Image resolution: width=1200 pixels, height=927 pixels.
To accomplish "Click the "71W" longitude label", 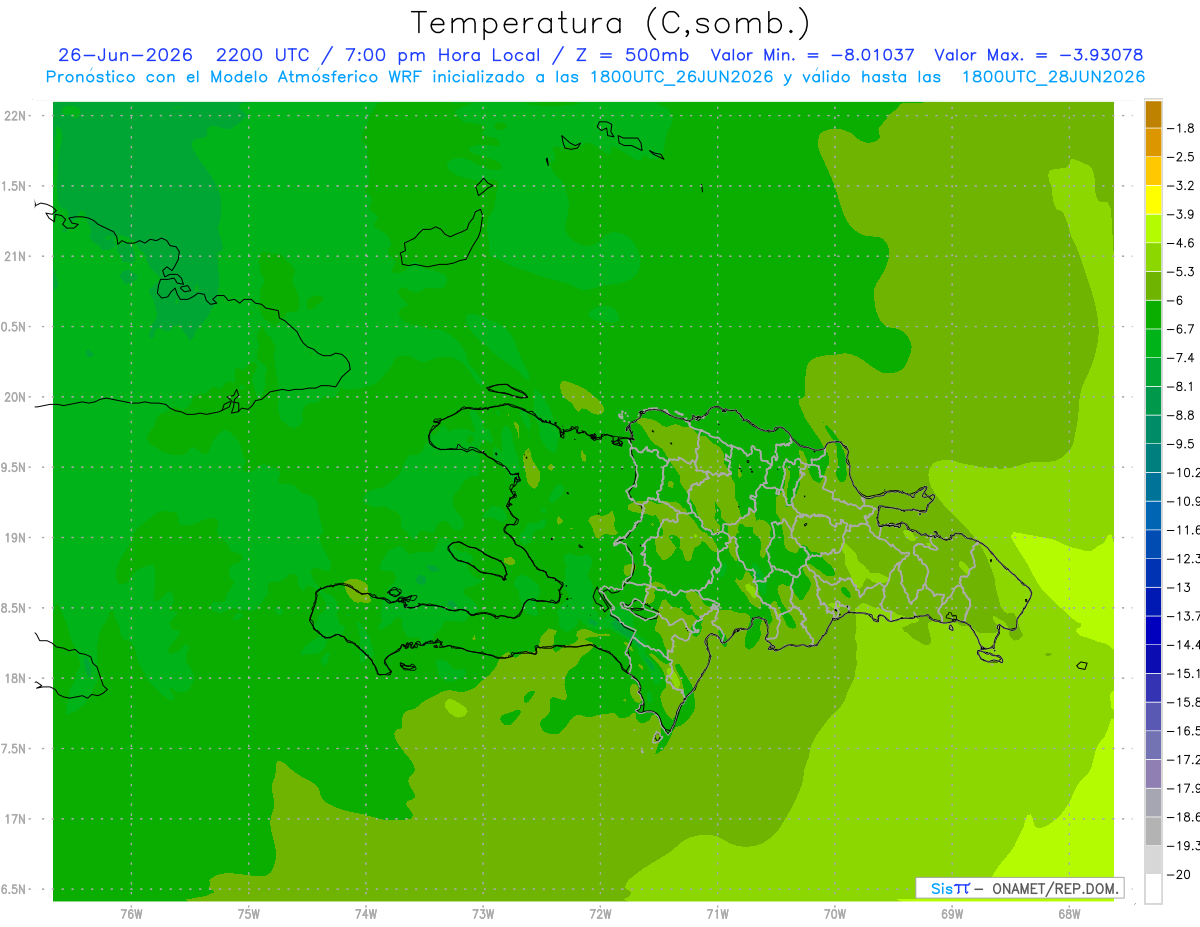I will 717,913.
